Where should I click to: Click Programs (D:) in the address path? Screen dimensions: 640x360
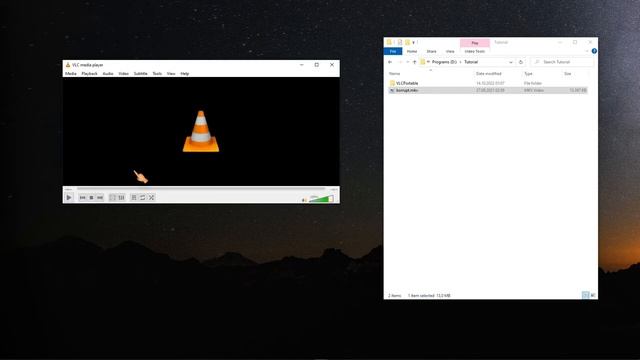coord(444,62)
